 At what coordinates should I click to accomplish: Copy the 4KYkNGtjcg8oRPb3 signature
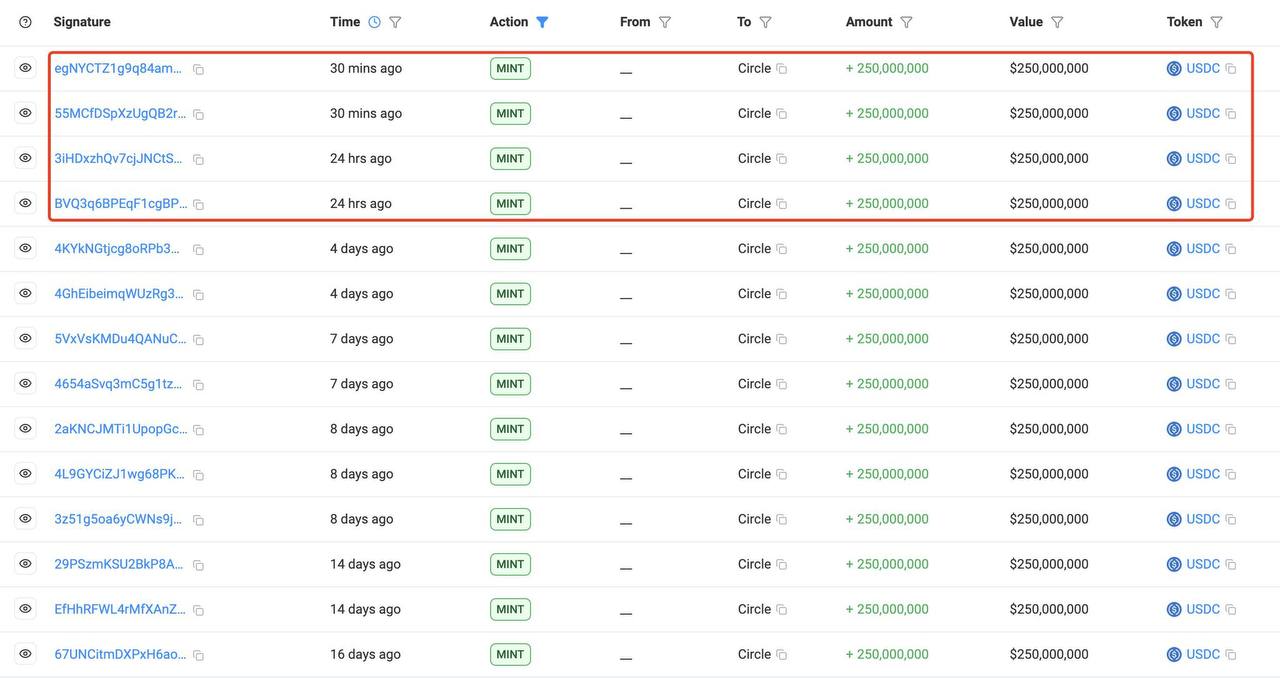click(x=198, y=249)
